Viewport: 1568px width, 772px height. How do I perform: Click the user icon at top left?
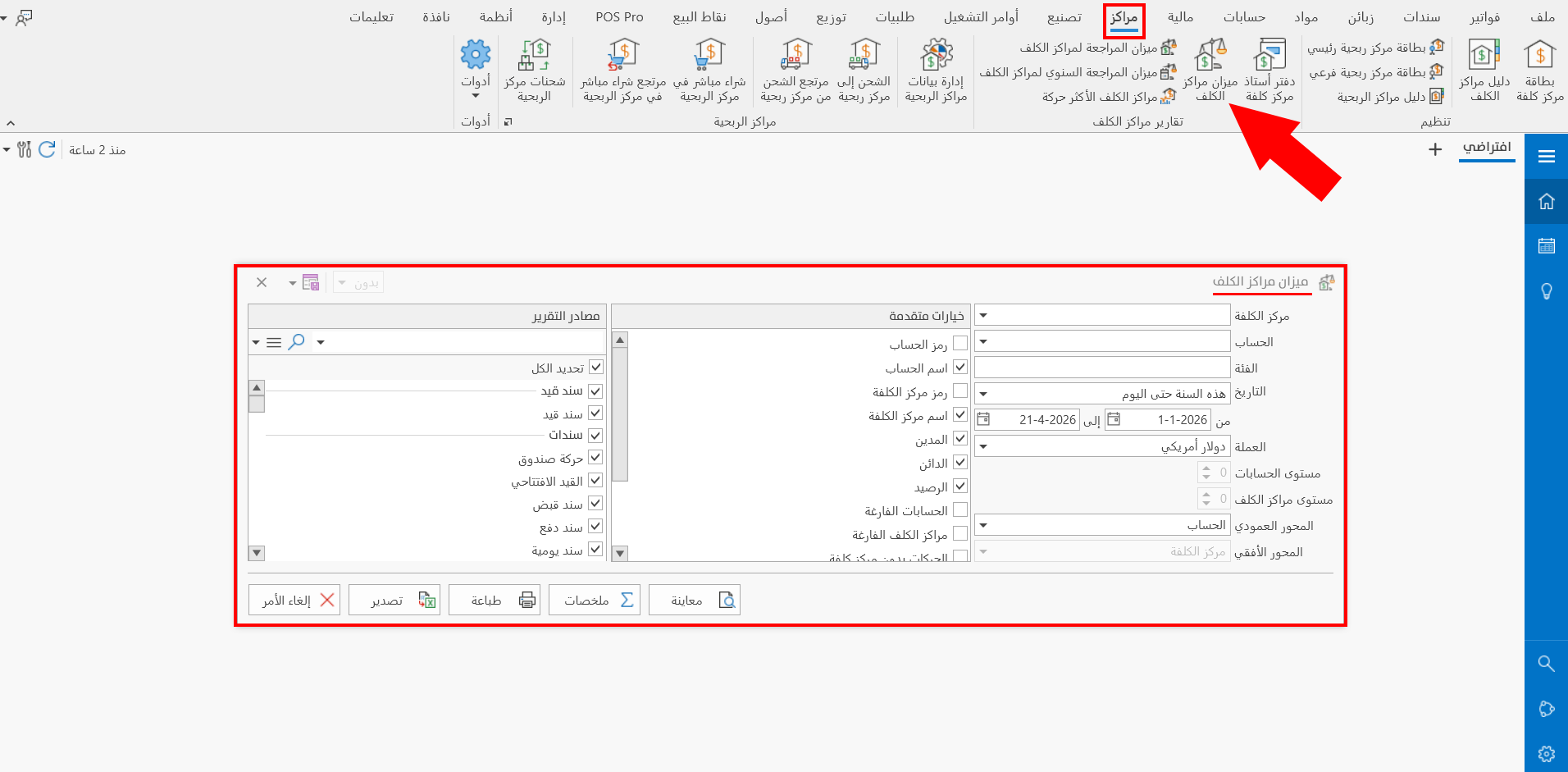click(x=25, y=17)
